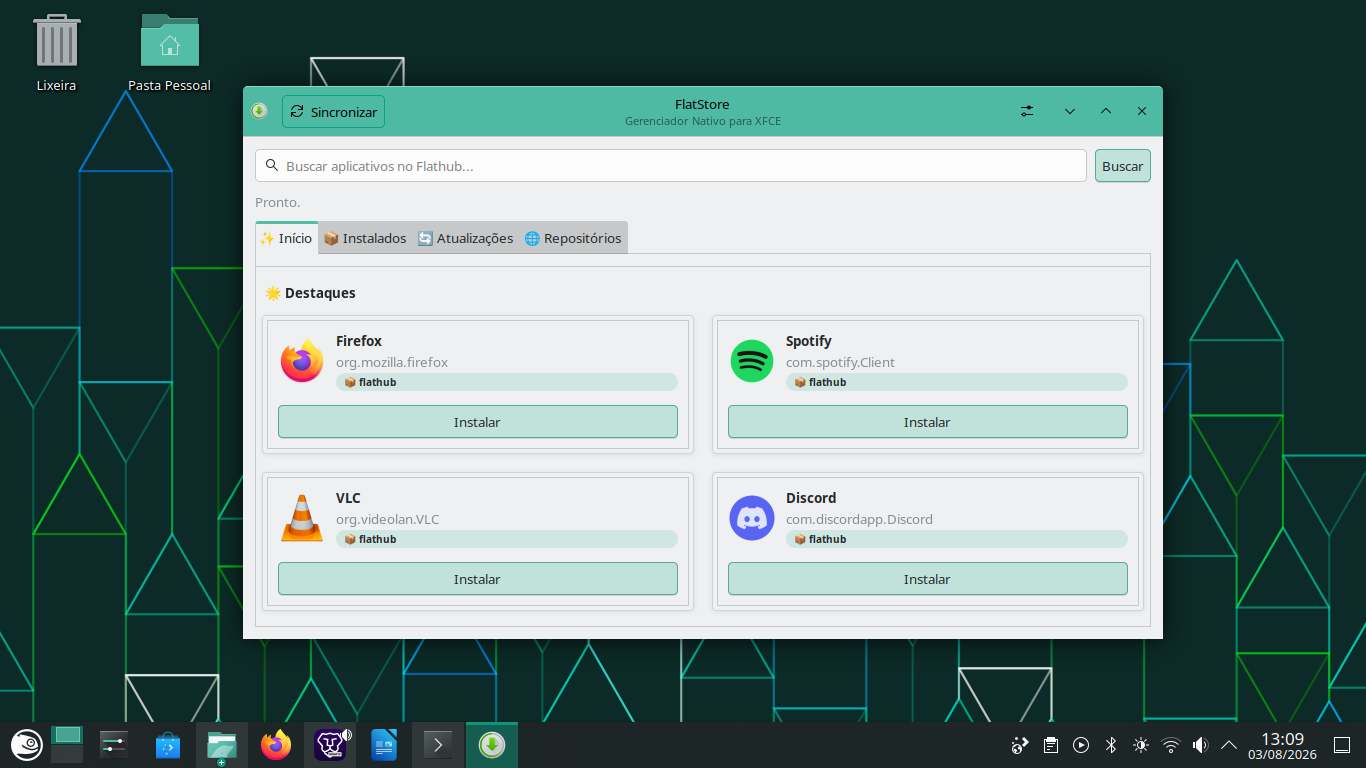Switch to the Início tab
The width and height of the screenshot is (1366, 768).
point(287,238)
